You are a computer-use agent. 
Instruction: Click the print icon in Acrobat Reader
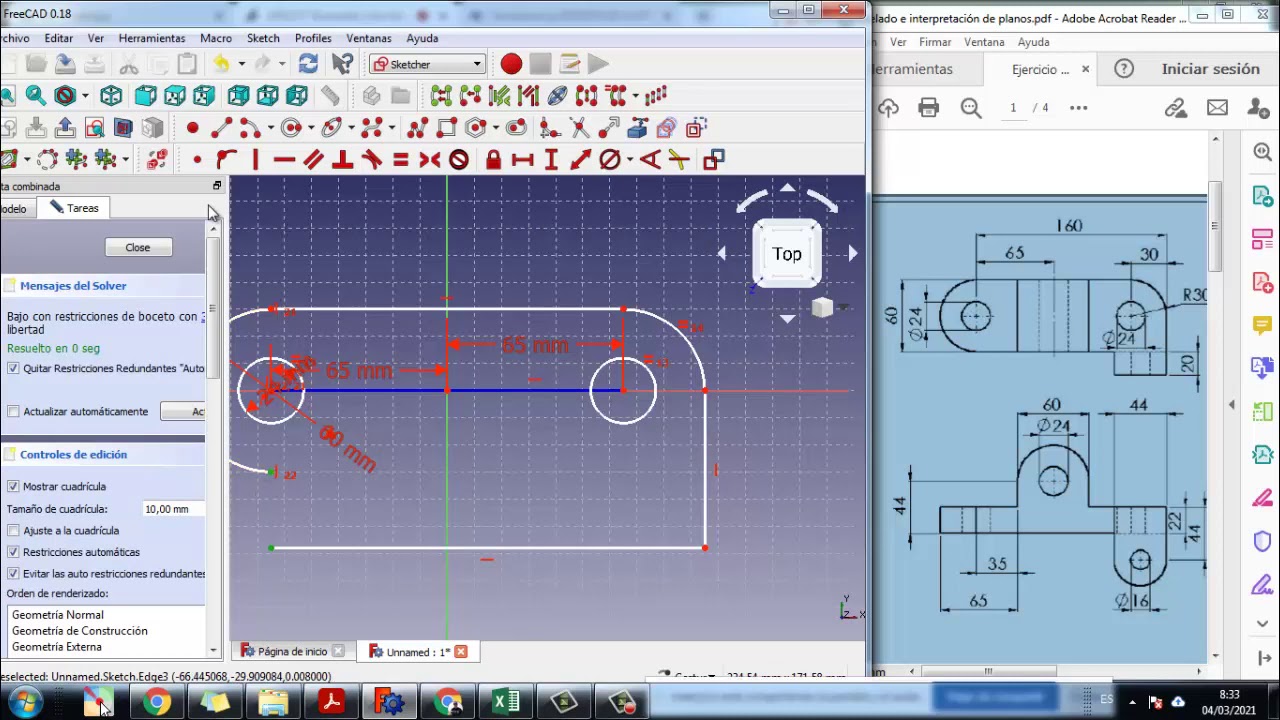pyautogui.click(x=929, y=107)
